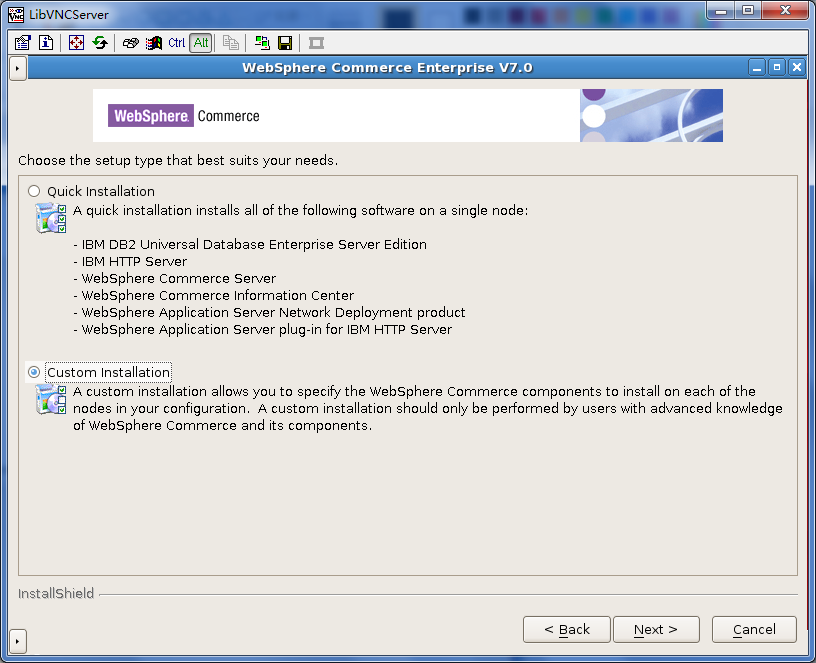Click the 'IBM HTTP Server' line
Viewport: 816px width, 663px height.
point(134,262)
